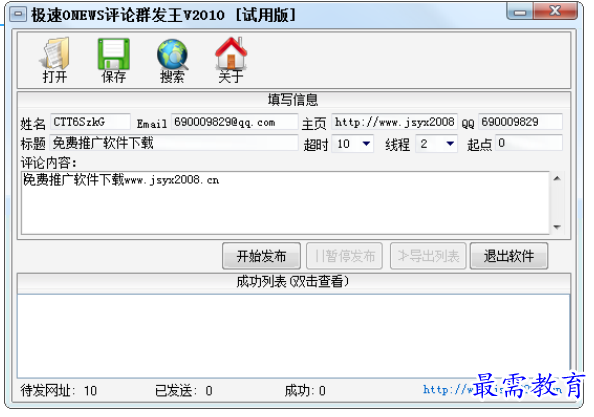
Task: Open the http:// link in status bar
Action: pos(492,389)
